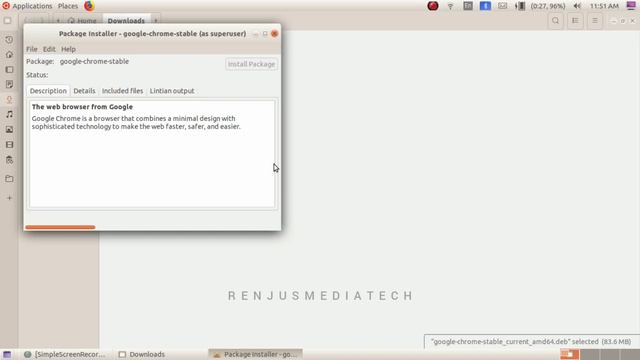Switch to the Included files tab

(x=122, y=91)
